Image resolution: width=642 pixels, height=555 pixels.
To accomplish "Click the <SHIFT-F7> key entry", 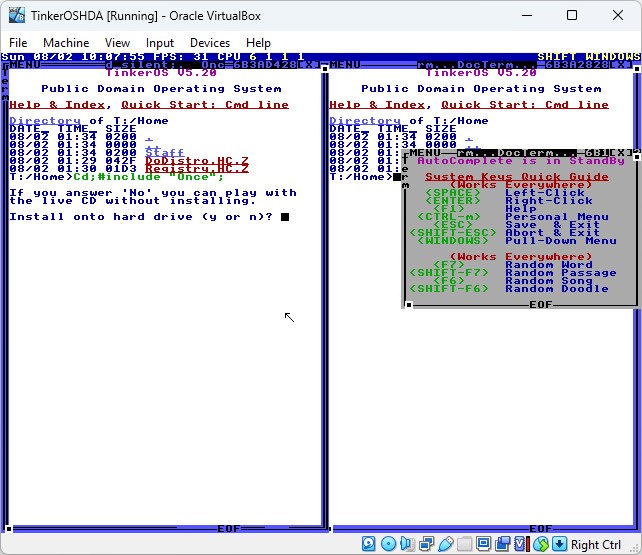I will 449,273.
